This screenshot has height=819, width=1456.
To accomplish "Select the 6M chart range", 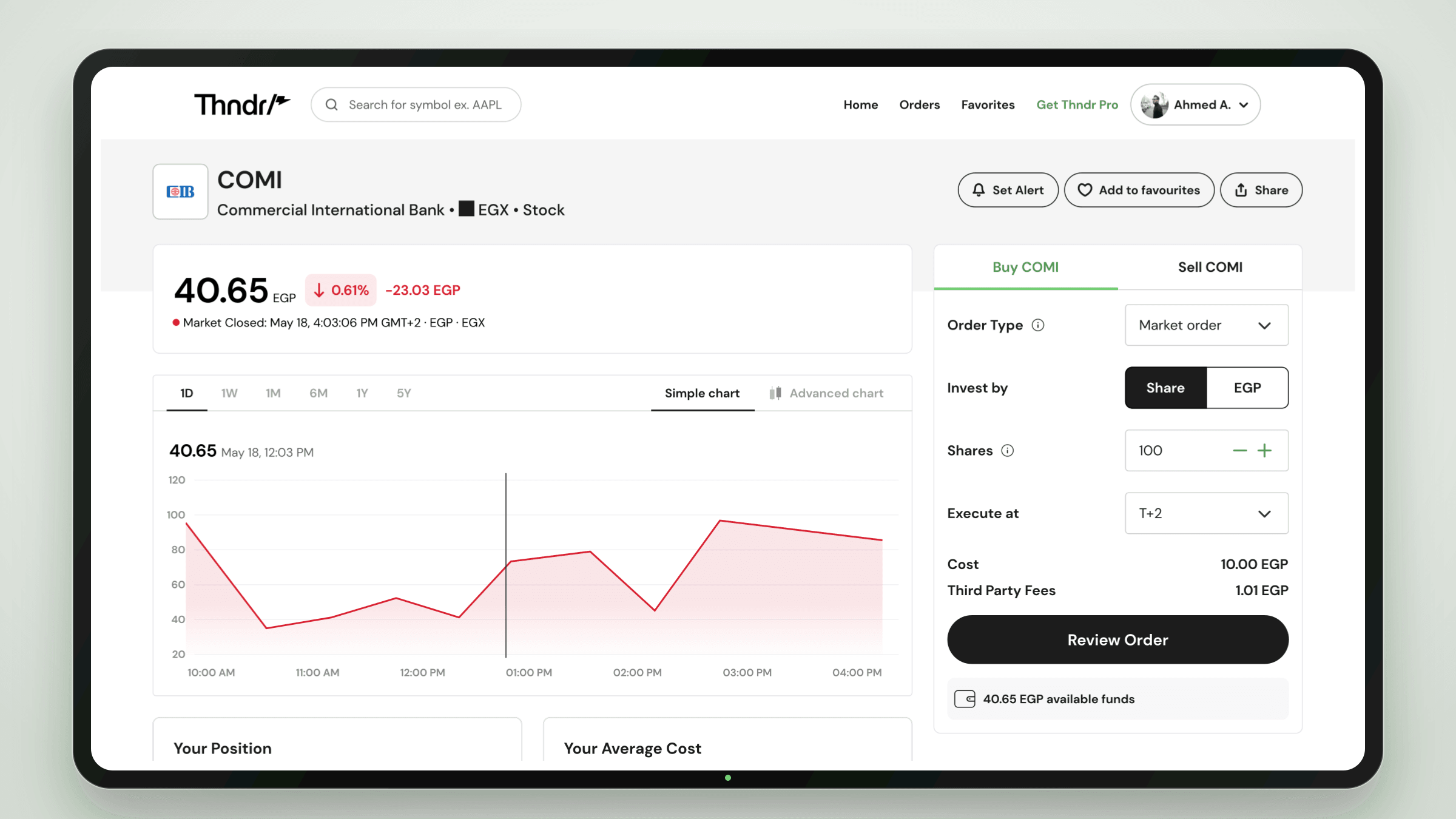I will coord(318,393).
